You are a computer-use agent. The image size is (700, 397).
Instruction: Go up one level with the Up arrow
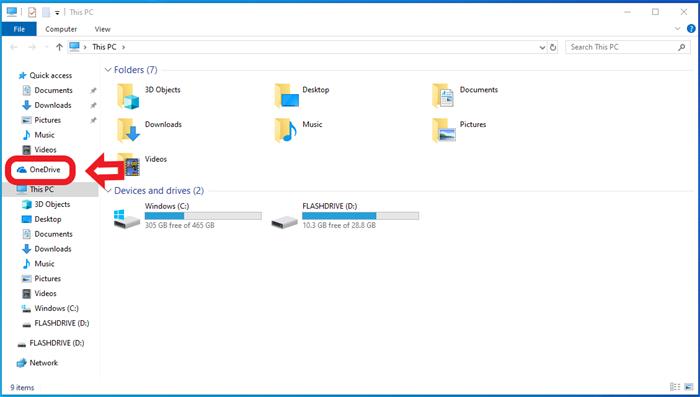point(59,47)
